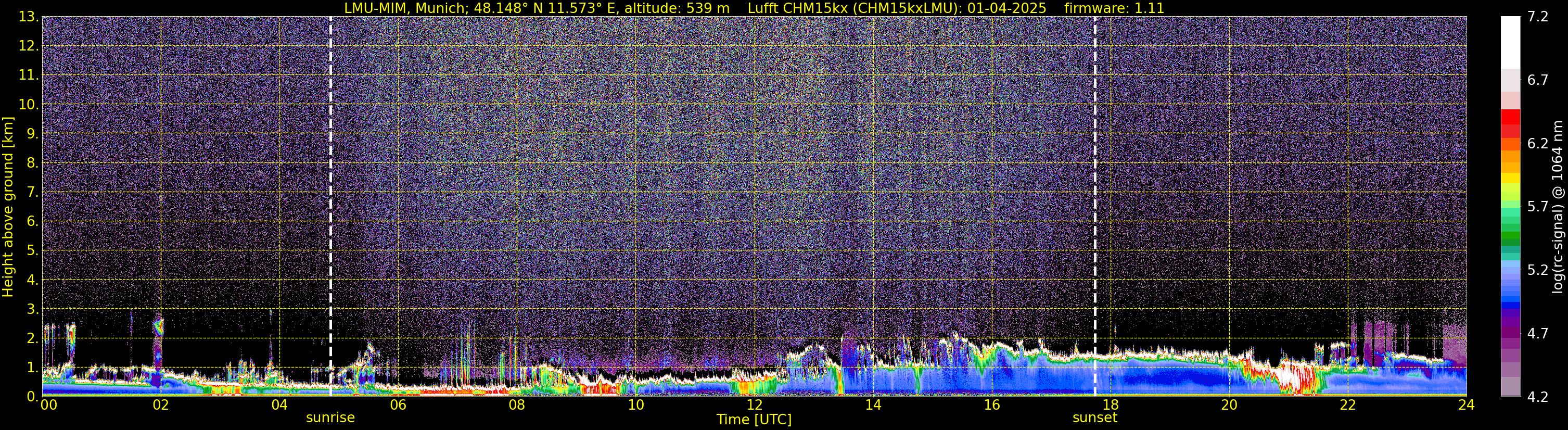Click the '9.' height tick label
This screenshot has height=430, width=1568.
point(32,134)
